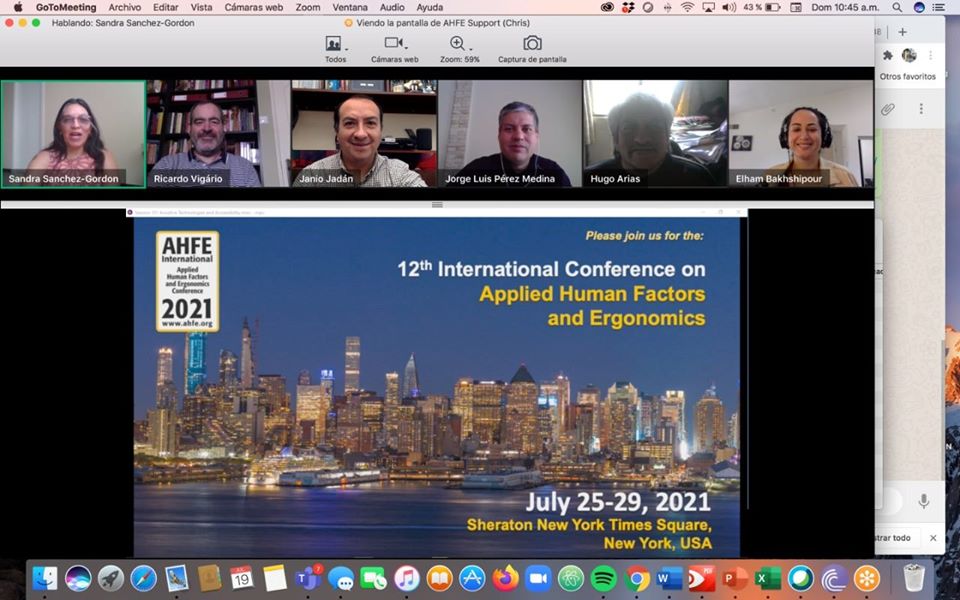960x600 pixels.
Task: Select Hugo Arias's video thumbnail
Action: click(x=655, y=133)
